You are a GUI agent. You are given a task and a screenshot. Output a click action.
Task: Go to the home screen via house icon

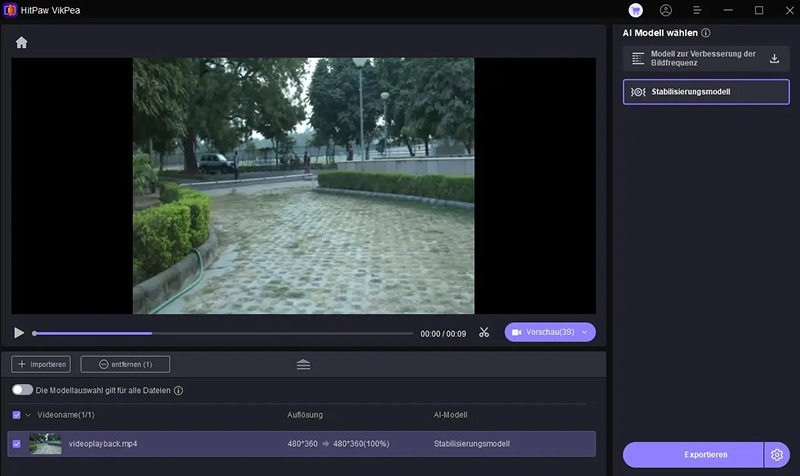pyautogui.click(x=21, y=42)
